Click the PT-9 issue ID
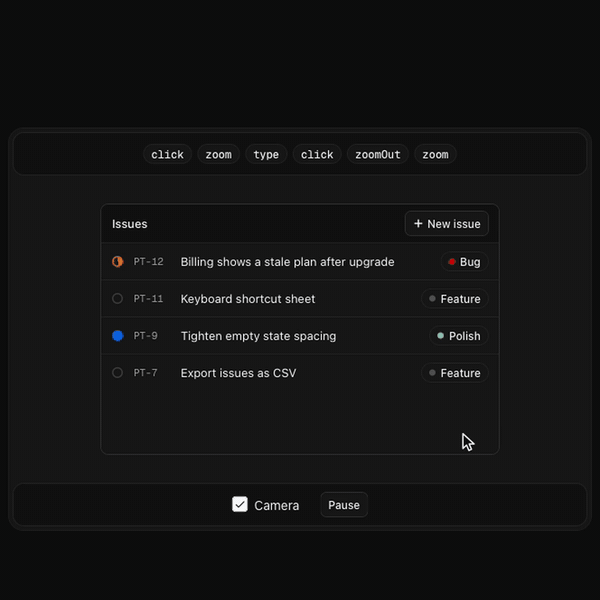600x600 pixels. point(145,336)
